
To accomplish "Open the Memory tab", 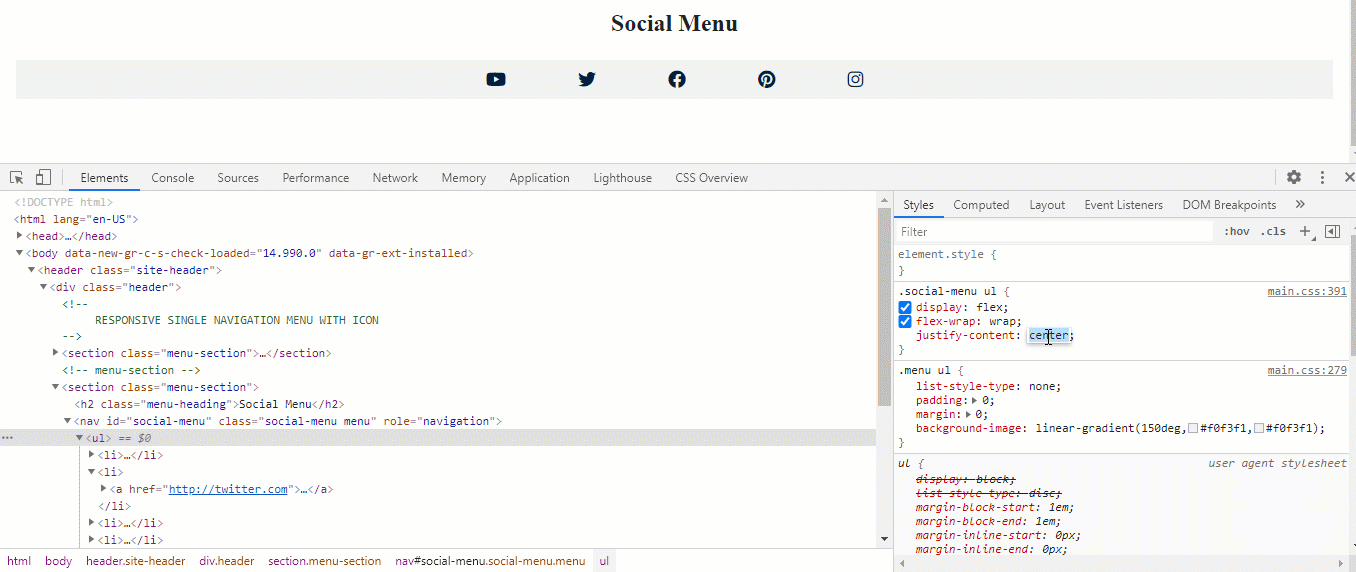I will click(464, 178).
